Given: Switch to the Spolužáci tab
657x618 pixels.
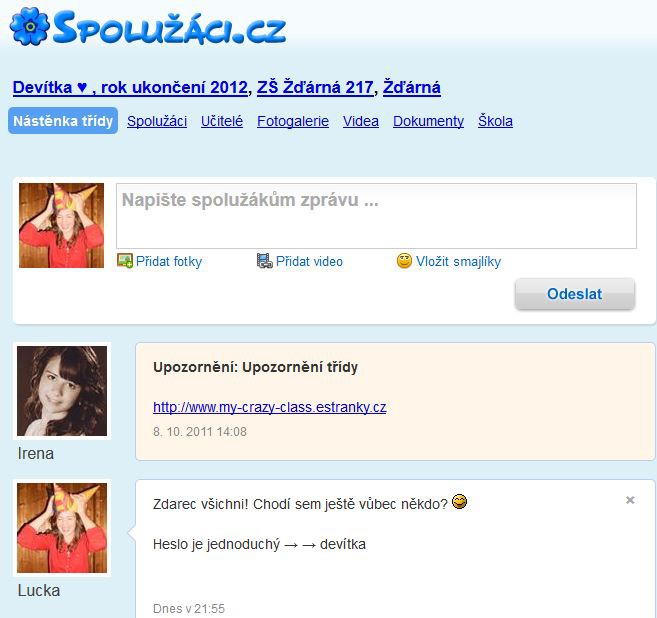Looking at the screenshot, I should 157,121.
